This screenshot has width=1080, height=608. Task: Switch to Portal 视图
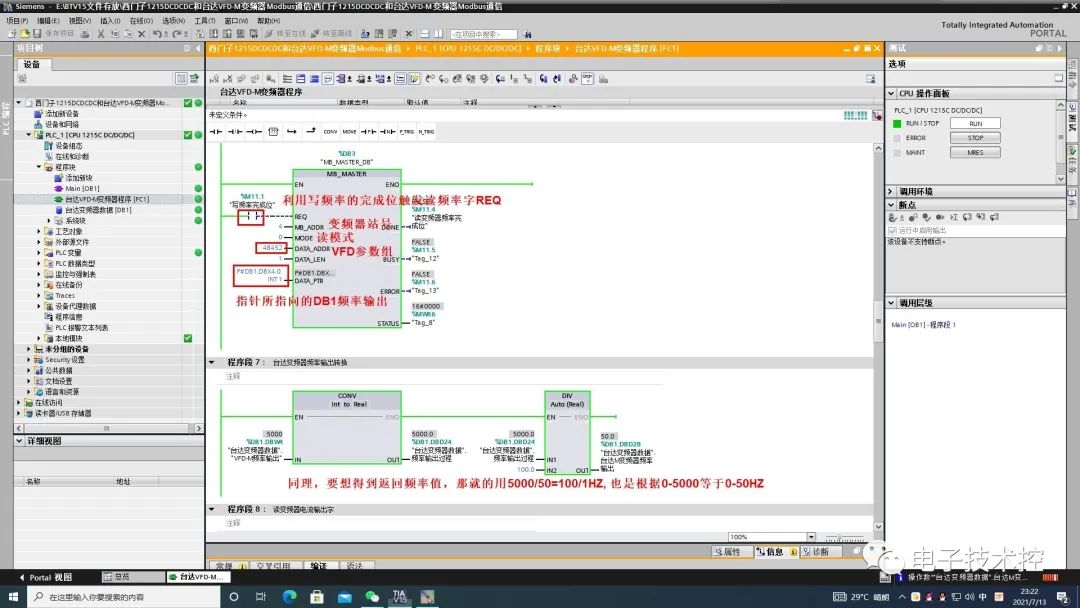[45, 577]
